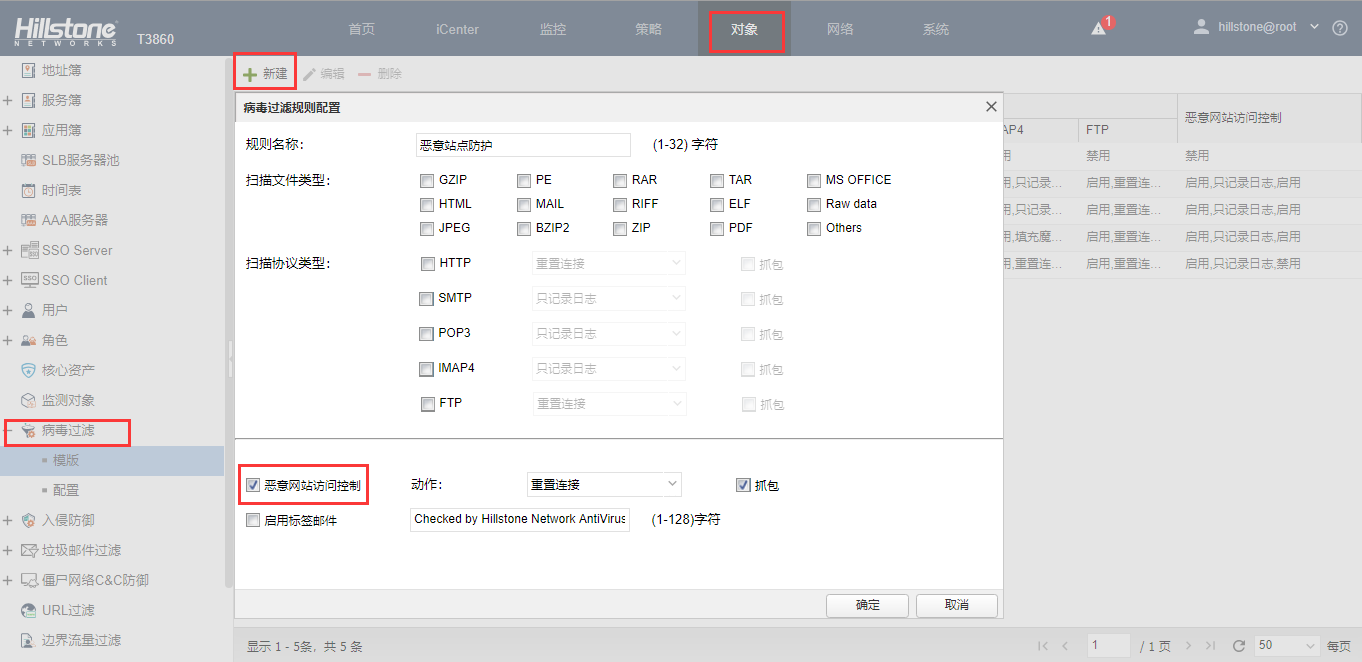
Task: Collapse the 病毒过滤 tree node
Action: pyautogui.click(x=8, y=431)
